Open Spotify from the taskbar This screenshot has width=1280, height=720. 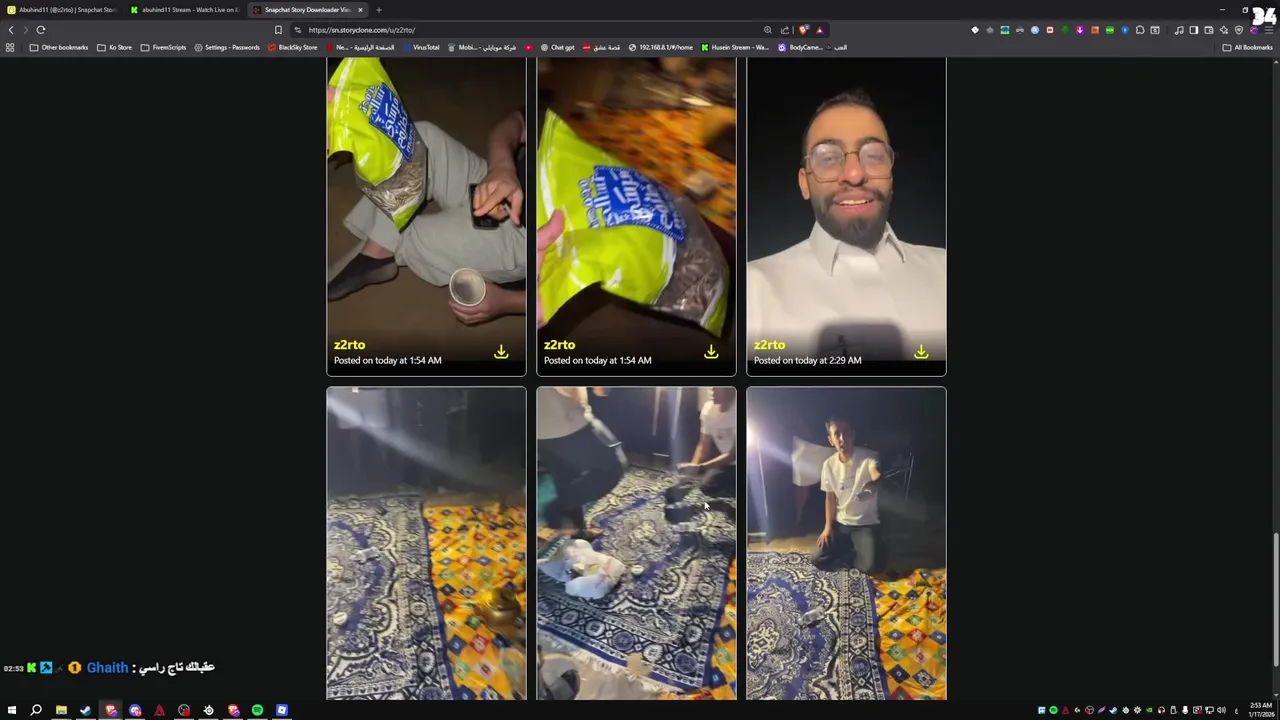tap(257, 710)
